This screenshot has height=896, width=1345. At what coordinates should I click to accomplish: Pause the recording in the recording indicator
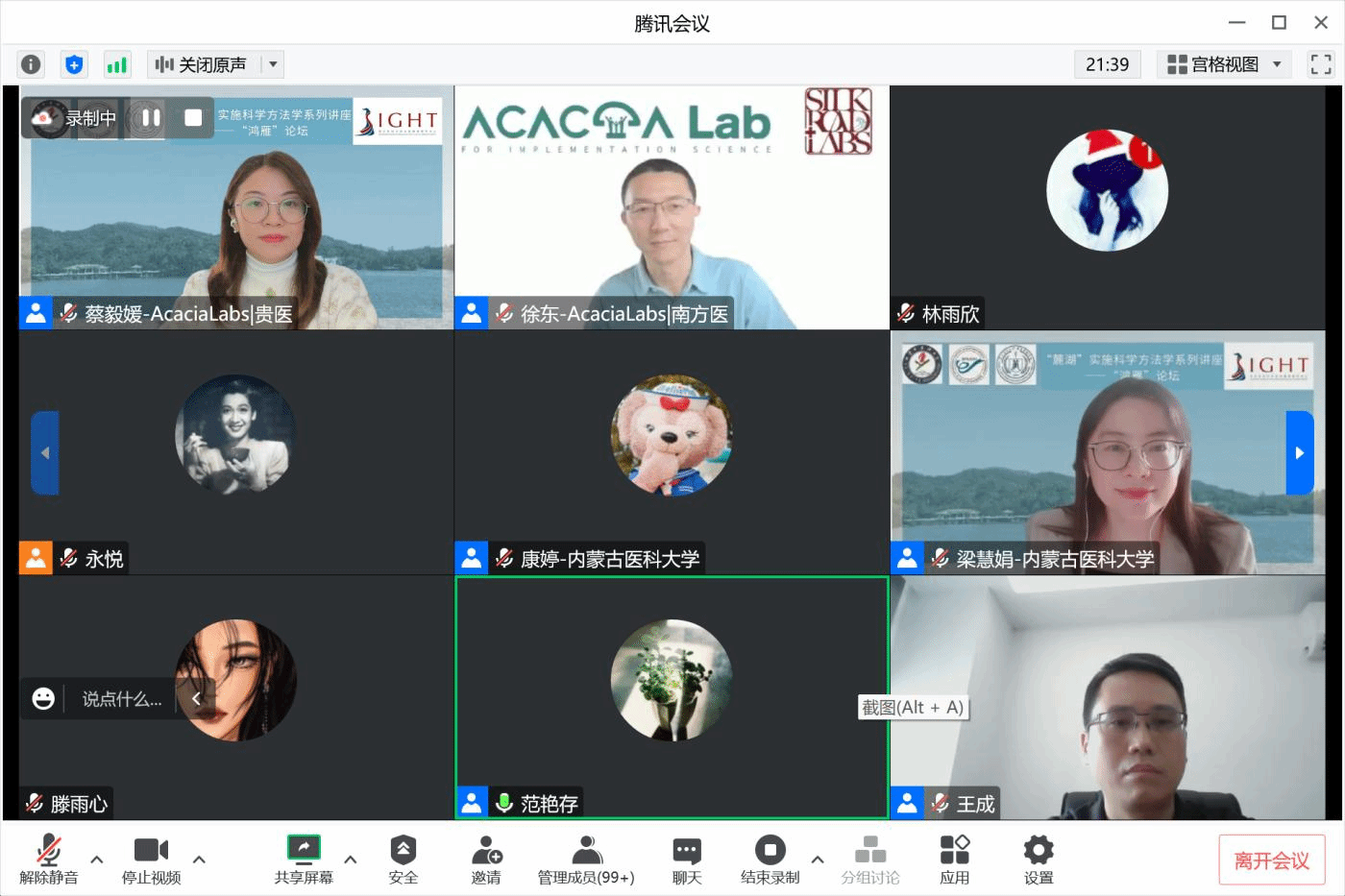point(151,118)
